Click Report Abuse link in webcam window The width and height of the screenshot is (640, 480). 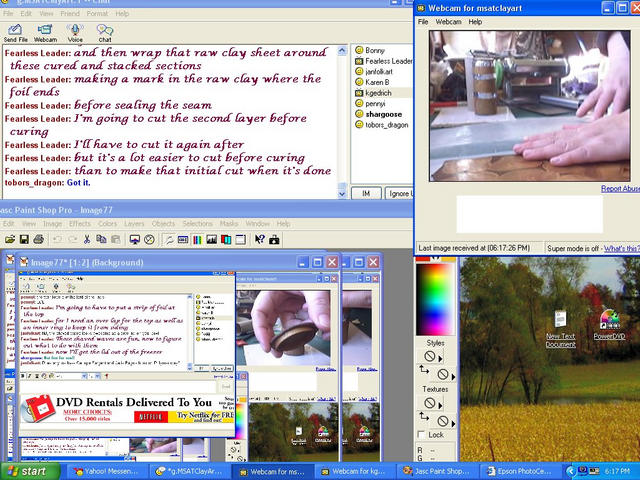620,189
